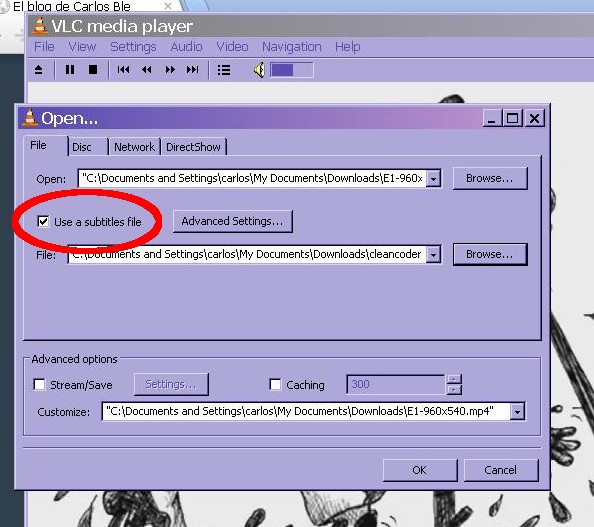Image resolution: width=594 pixels, height=527 pixels.
Task: Maximize the Open dialog
Action: tap(513, 119)
